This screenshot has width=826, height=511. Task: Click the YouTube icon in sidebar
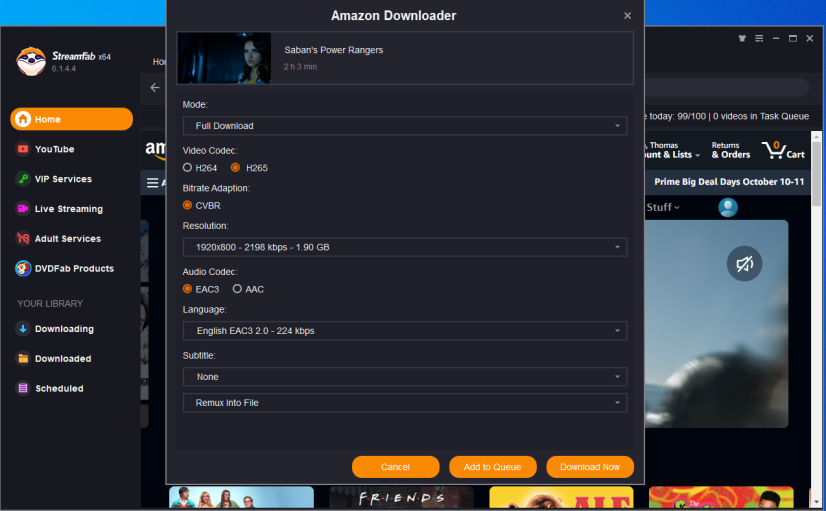point(23,149)
